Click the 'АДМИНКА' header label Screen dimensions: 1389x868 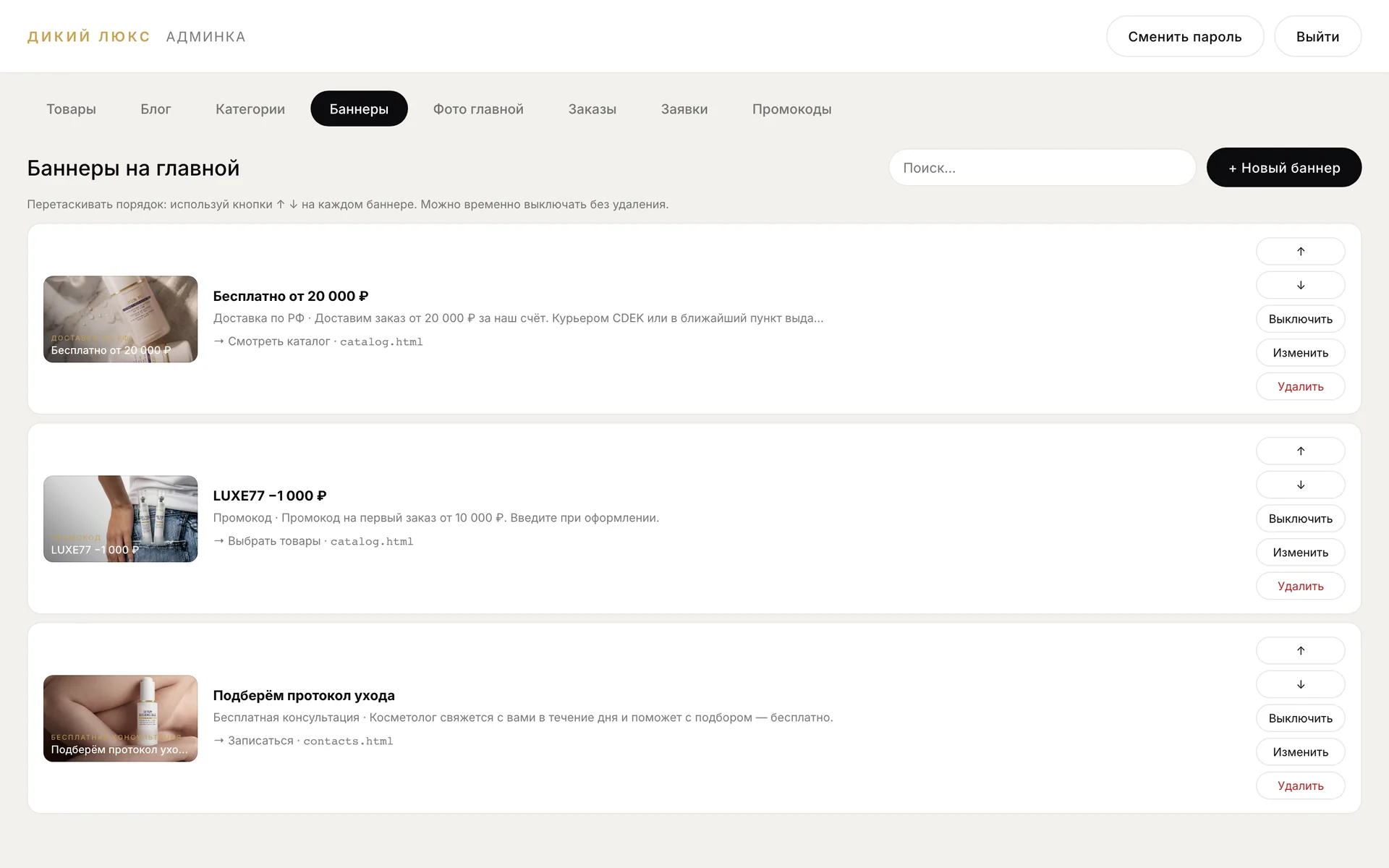click(206, 36)
